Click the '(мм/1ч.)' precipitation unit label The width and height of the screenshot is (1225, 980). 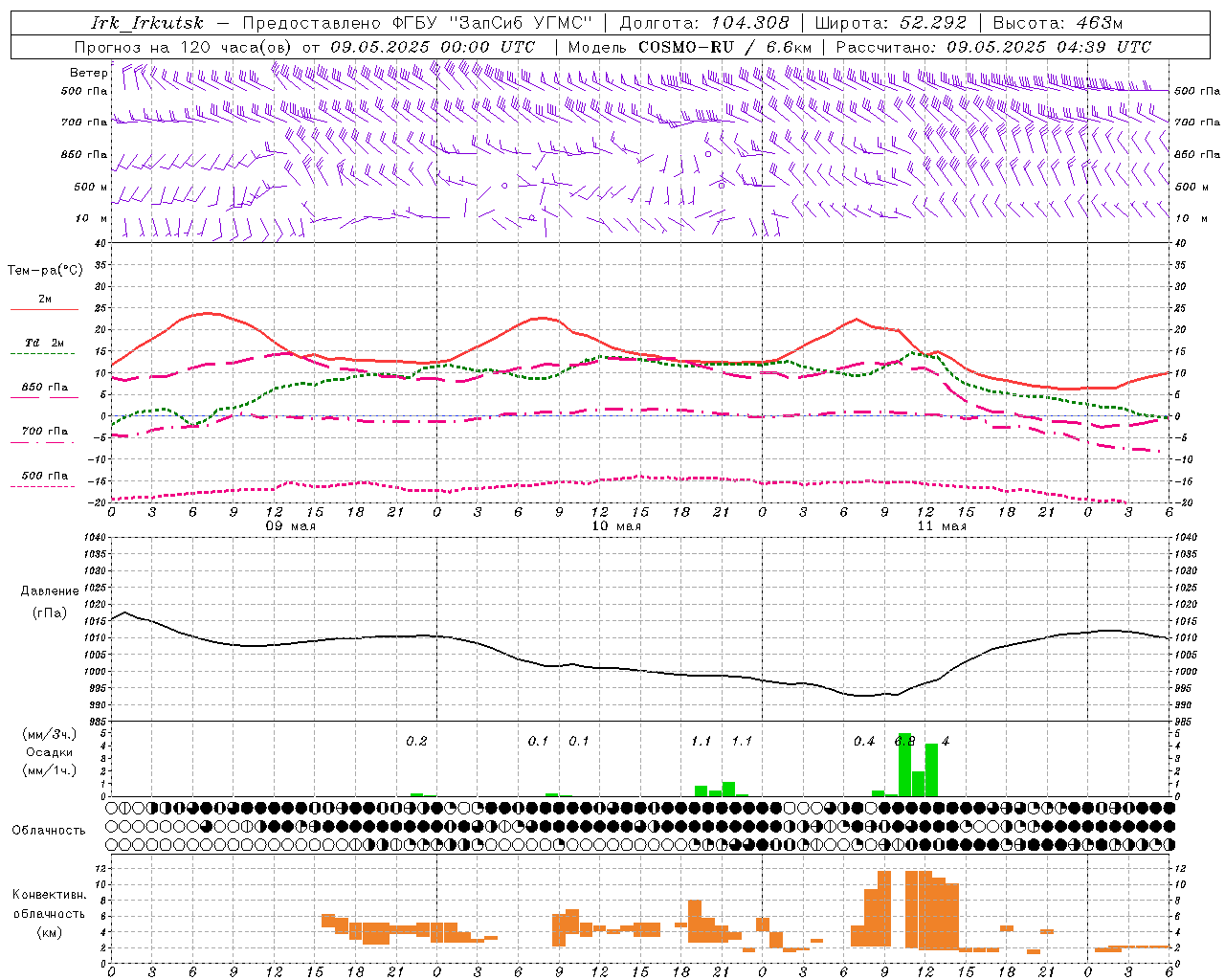coord(50,770)
